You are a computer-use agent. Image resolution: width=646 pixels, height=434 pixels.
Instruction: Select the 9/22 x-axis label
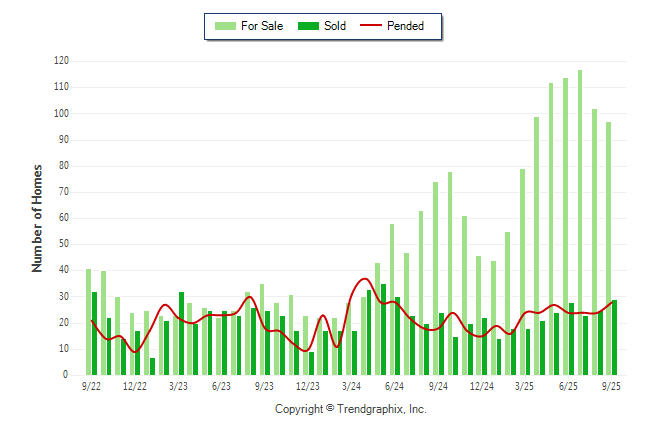point(91,386)
